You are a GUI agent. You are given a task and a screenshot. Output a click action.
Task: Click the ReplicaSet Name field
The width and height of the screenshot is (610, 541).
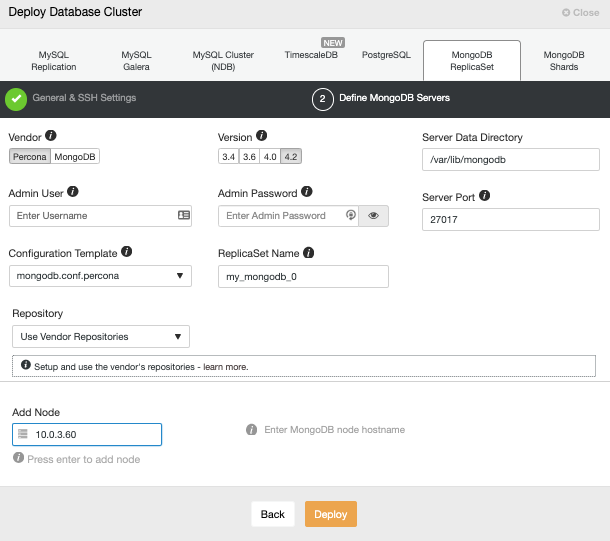tap(303, 277)
